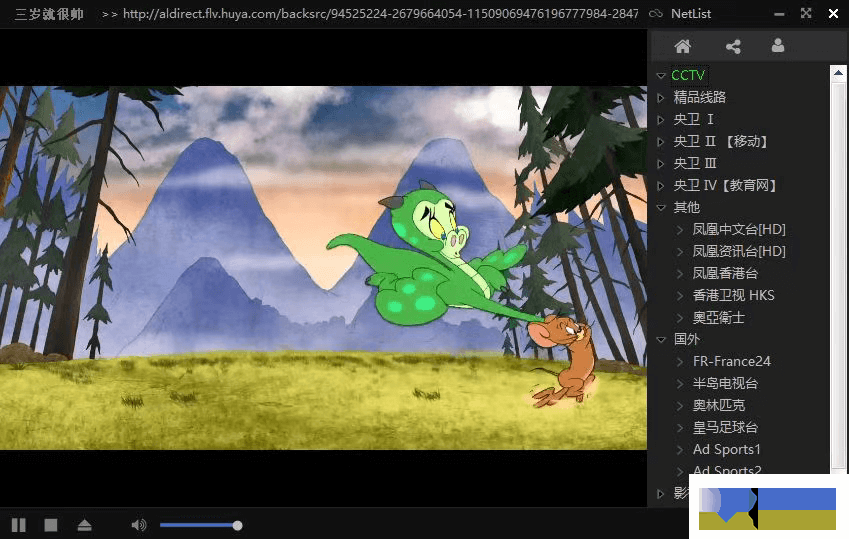Mute audio with the speaker icon
The width and height of the screenshot is (849, 539).
(139, 525)
